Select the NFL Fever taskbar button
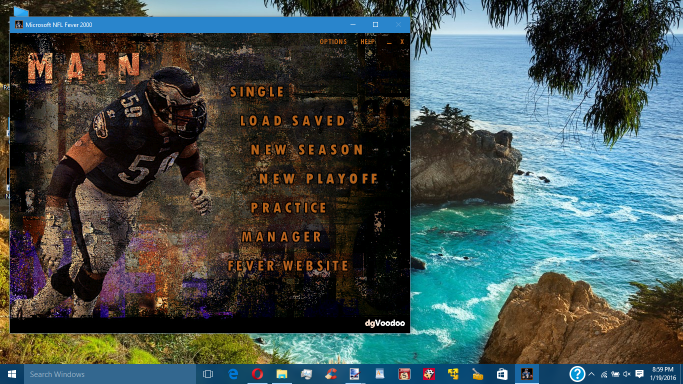This screenshot has height=384, width=683. tap(527, 374)
